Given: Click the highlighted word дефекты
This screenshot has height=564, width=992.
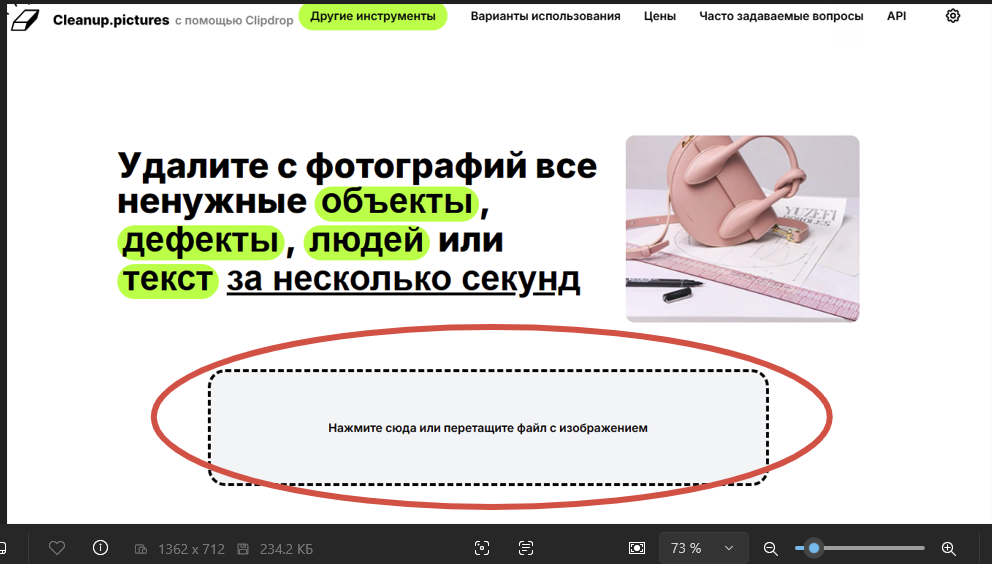Looking at the screenshot, I should pyautogui.click(x=201, y=241).
